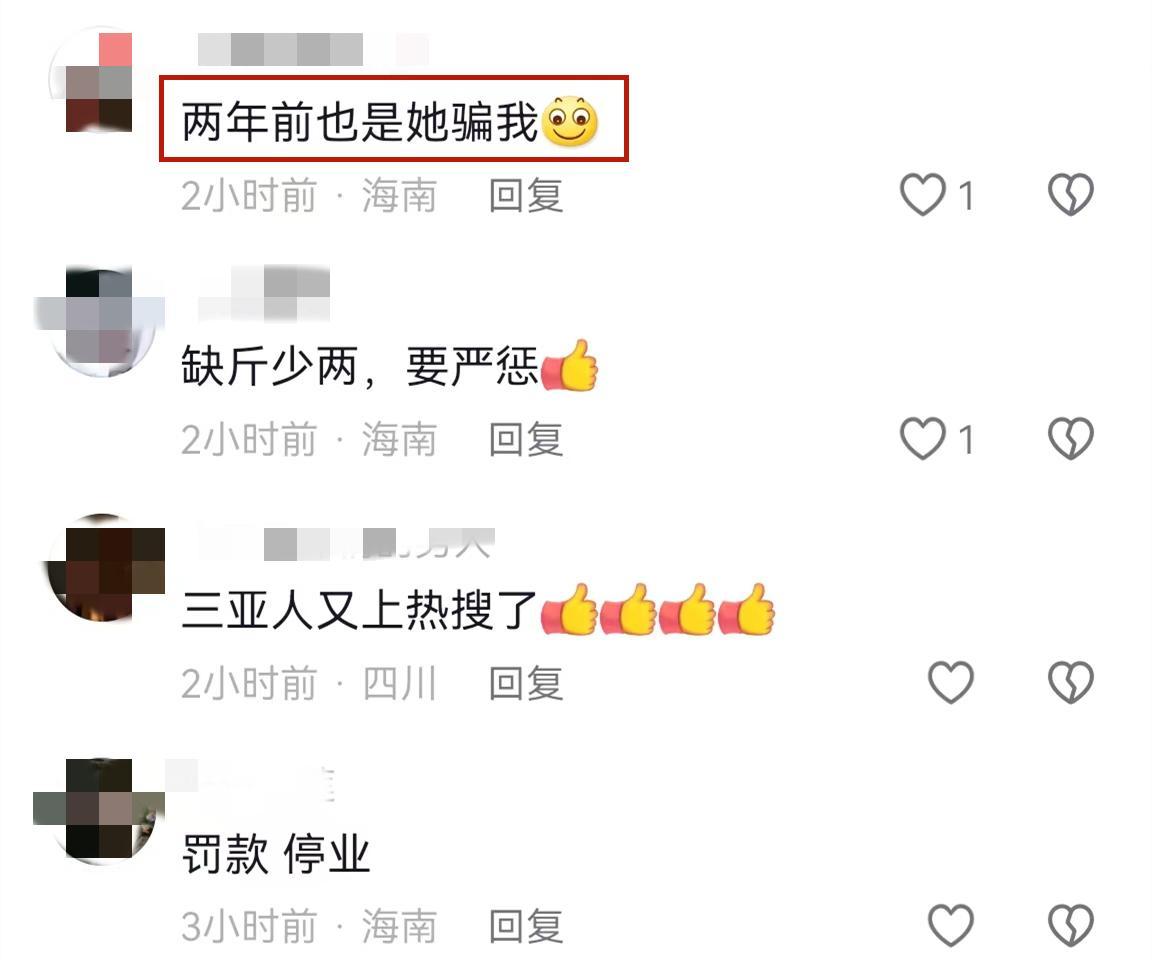Dislike the comment 缺斤少两，要严惩
The width and height of the screenshot is (1152, 960).
pos(1070,439)
